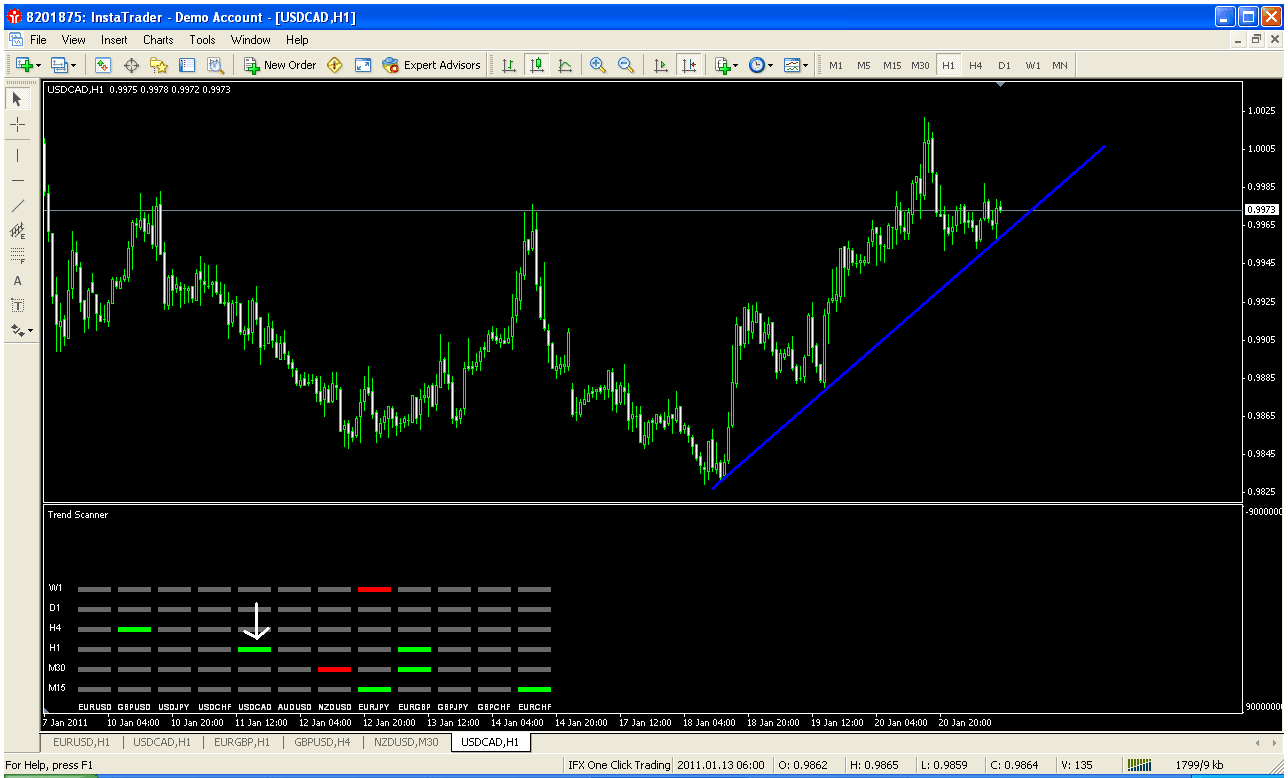Image resolution: width=1288 pixels, height=778 pixels.
Task: Click the Zoom In magnifier icon
Action: tap(598, 65)
